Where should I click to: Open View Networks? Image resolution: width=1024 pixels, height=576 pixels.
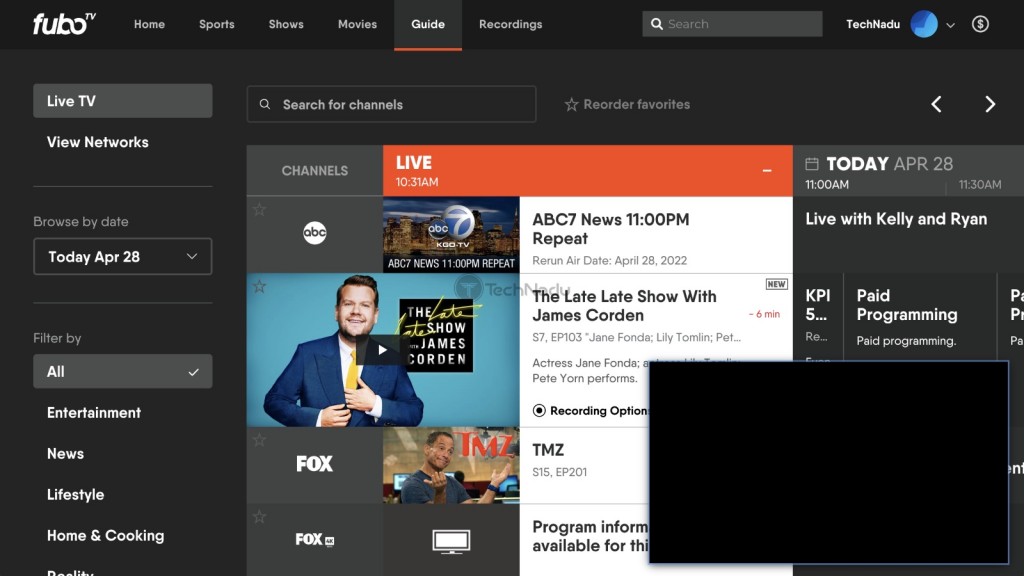(98, 142)
